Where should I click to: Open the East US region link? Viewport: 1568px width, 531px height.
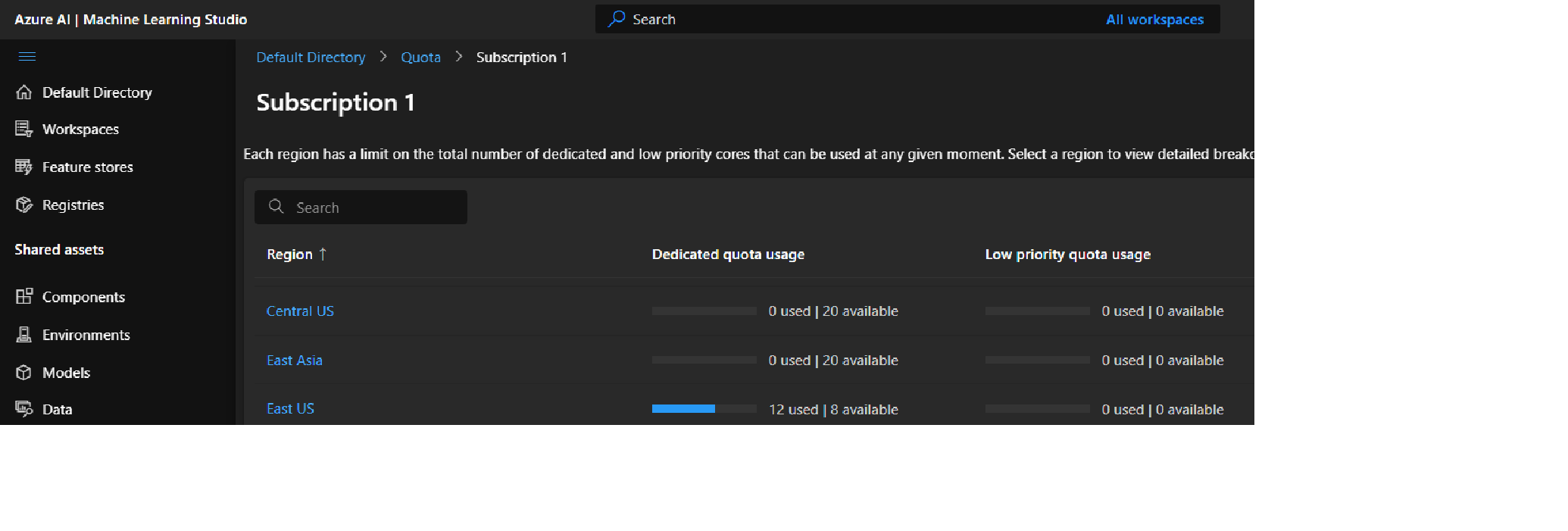(290, 409)
